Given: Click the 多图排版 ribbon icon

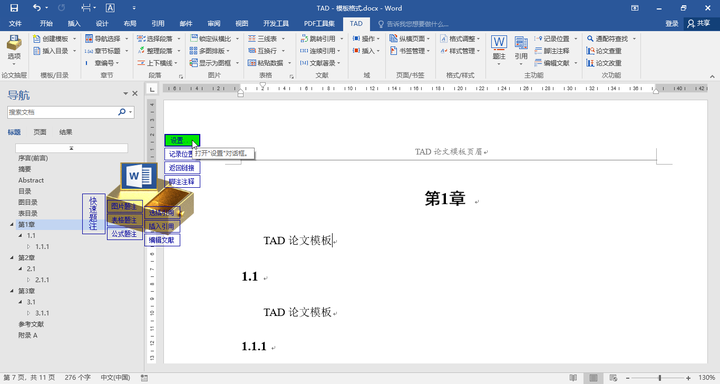Looking at the screenshot, I should point(194,51).
